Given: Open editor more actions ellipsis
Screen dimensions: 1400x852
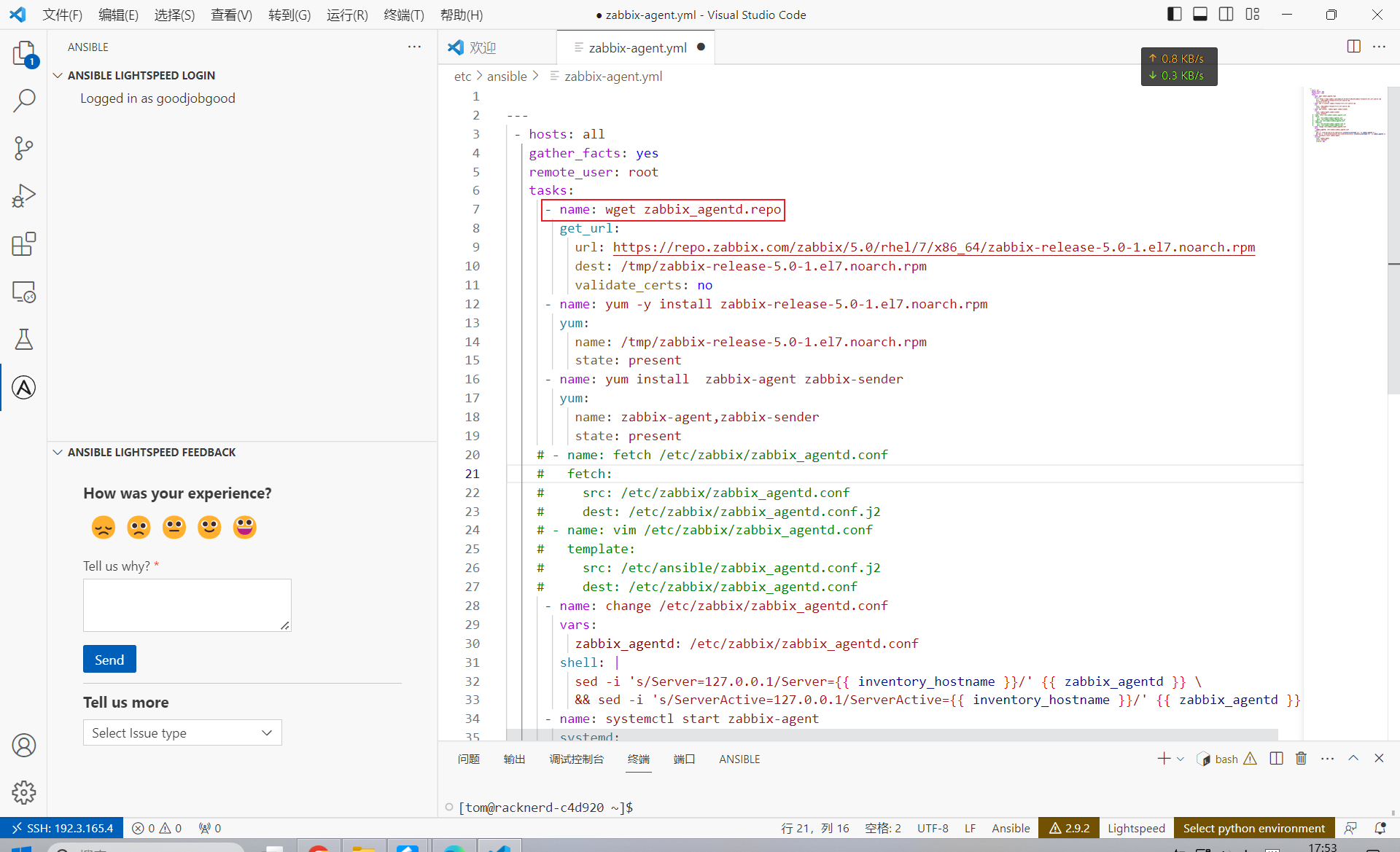Looking at the screenshot, I should coord(1379,47).
